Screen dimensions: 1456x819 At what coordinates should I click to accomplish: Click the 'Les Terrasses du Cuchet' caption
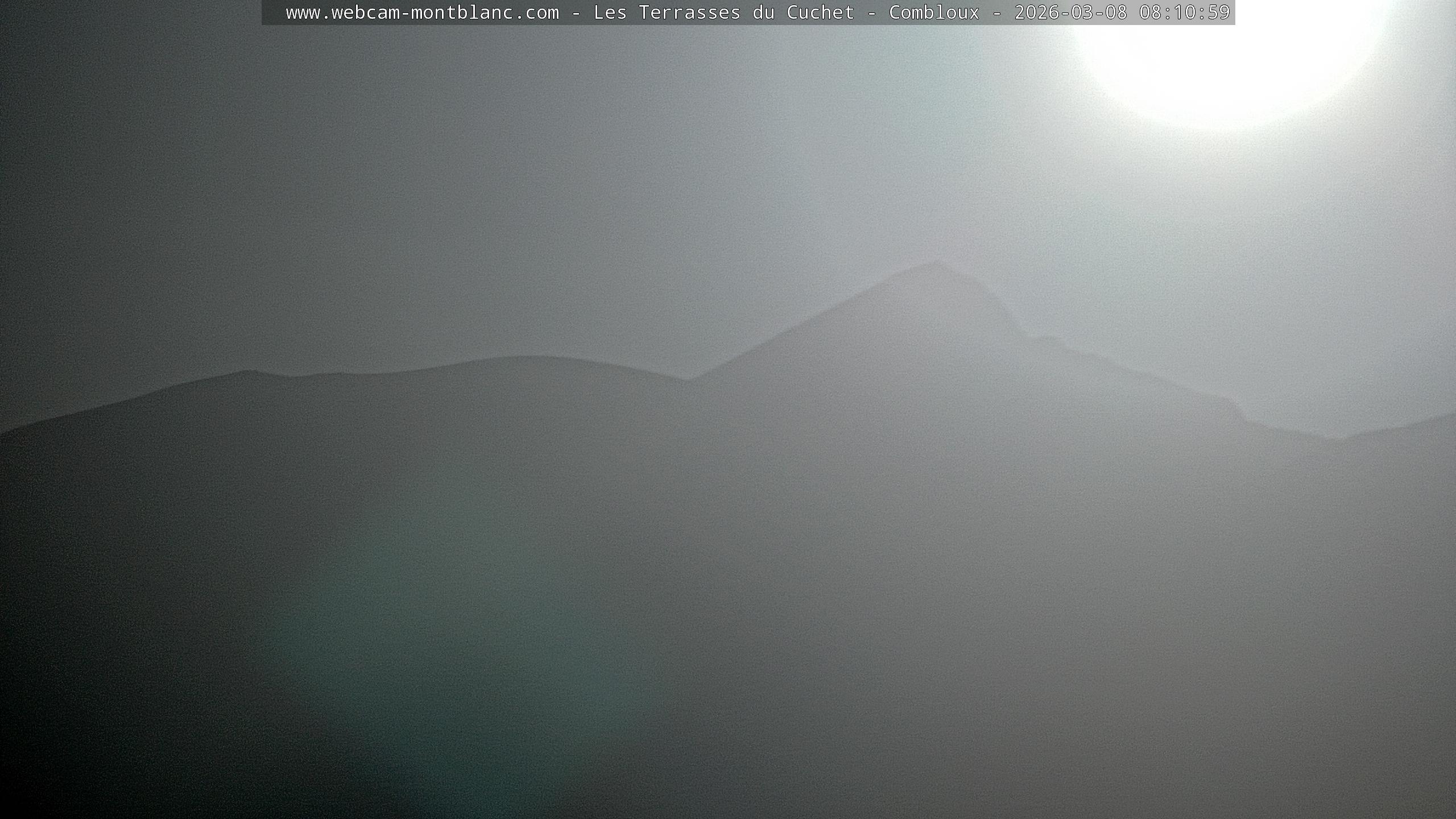pos(723,13)
